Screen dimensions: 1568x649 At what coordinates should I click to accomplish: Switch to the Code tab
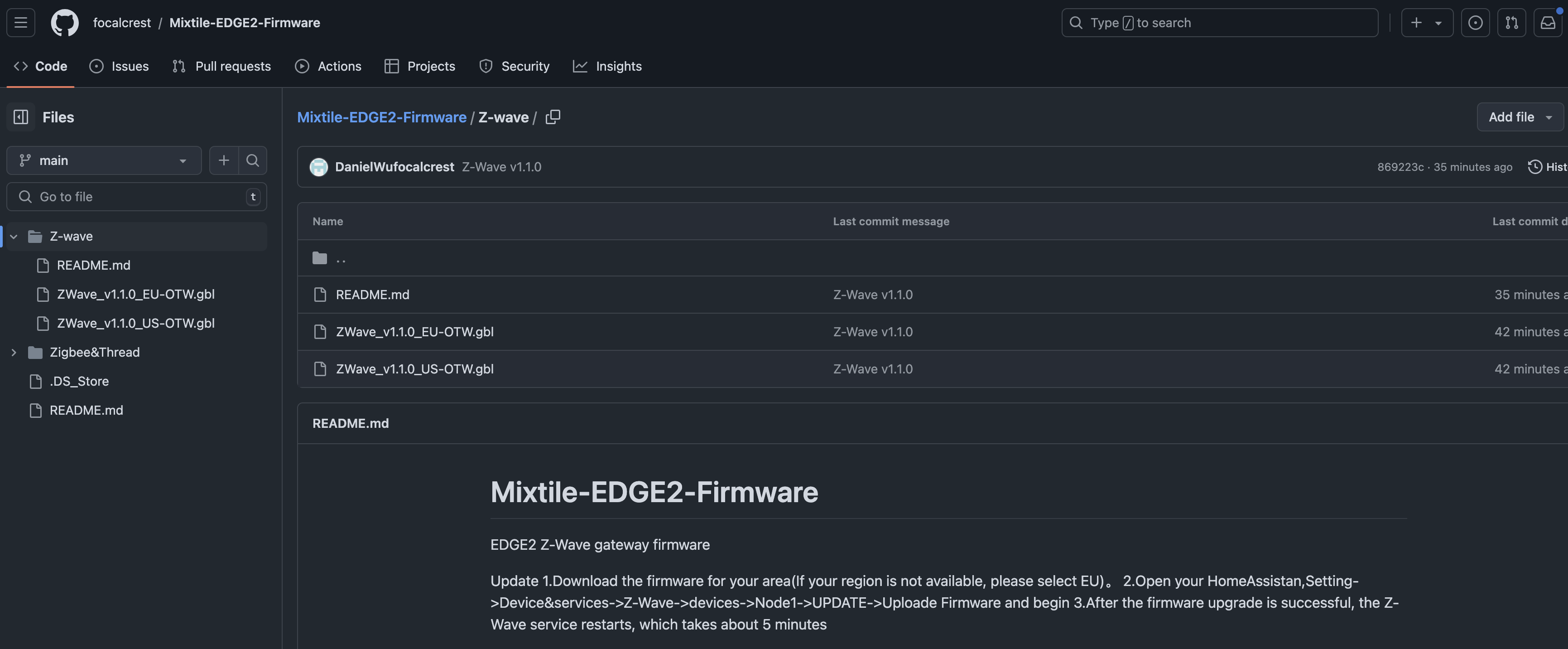click(40, 66)
